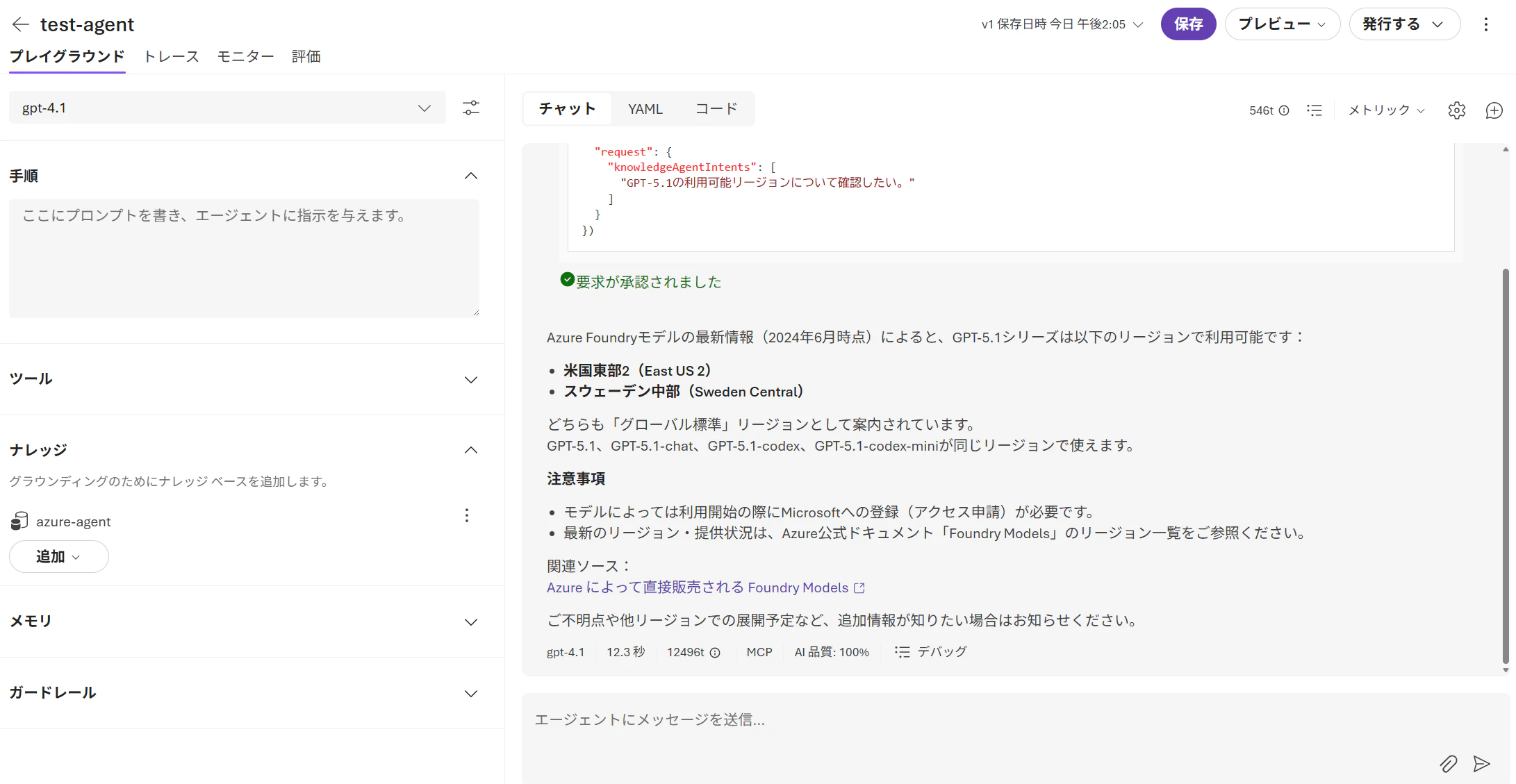The image size is (1516, 784).
Task: Open Azure Foundry Models source link
Action: [705, 587]
